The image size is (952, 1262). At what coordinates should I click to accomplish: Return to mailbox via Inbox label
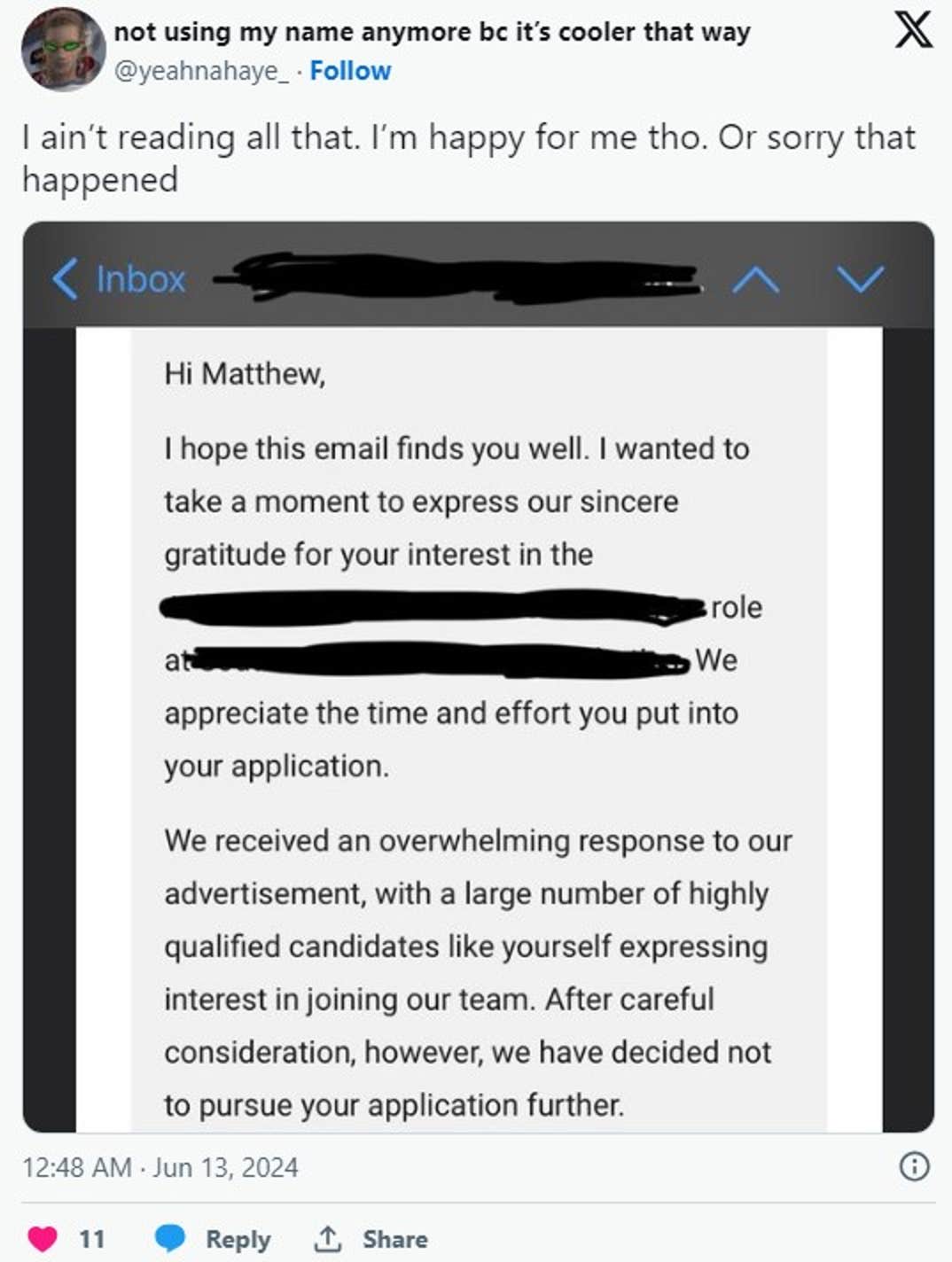tap(140, 279)
